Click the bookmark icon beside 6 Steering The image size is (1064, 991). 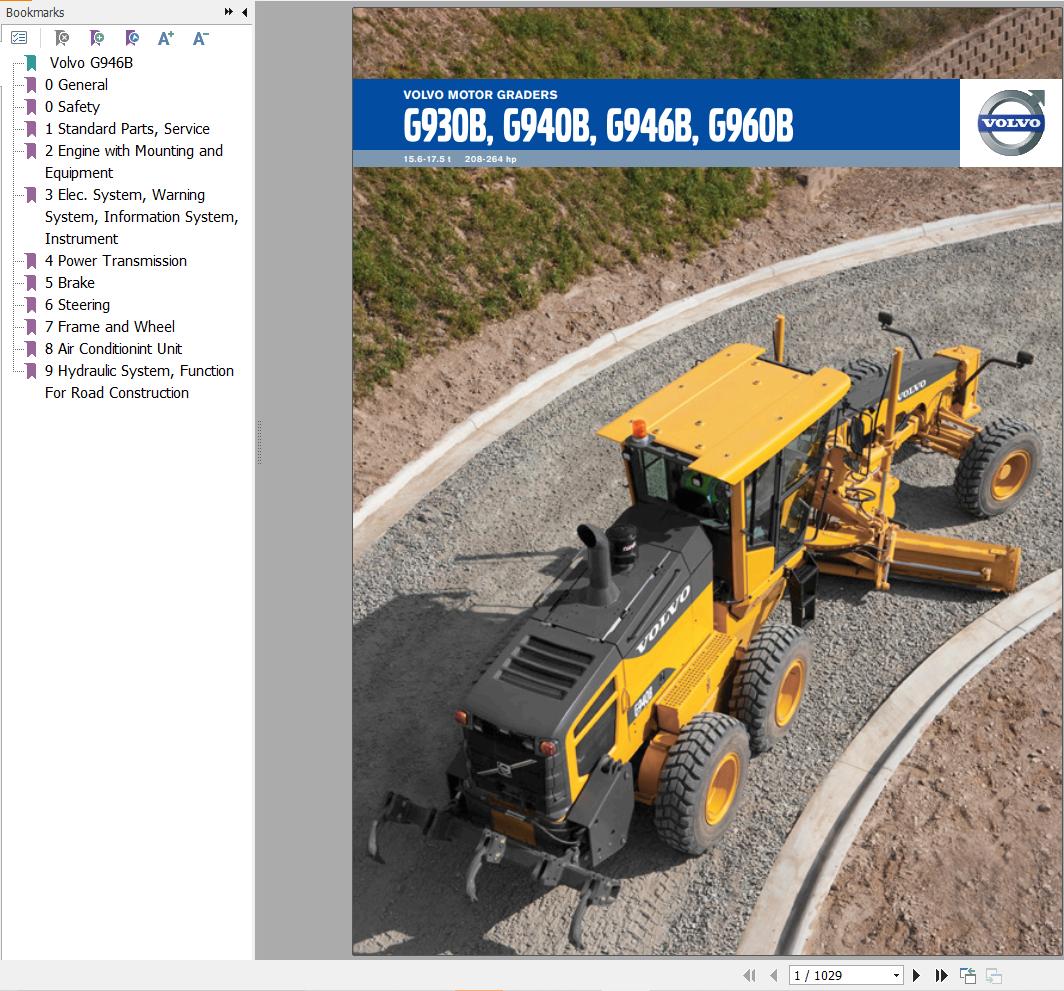[x=31, y=305]
